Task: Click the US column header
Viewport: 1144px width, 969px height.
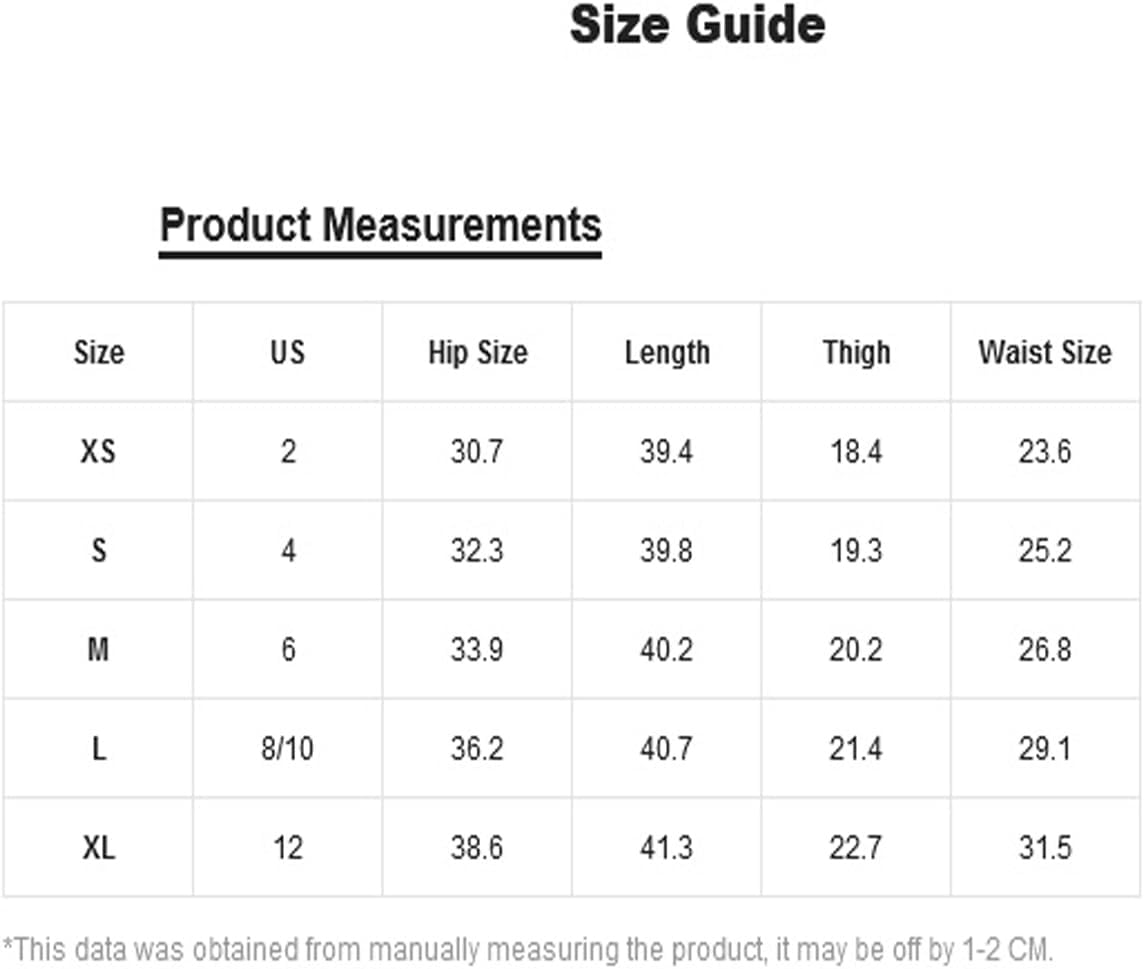Action: pyautogui.click(x=287, y=352)
